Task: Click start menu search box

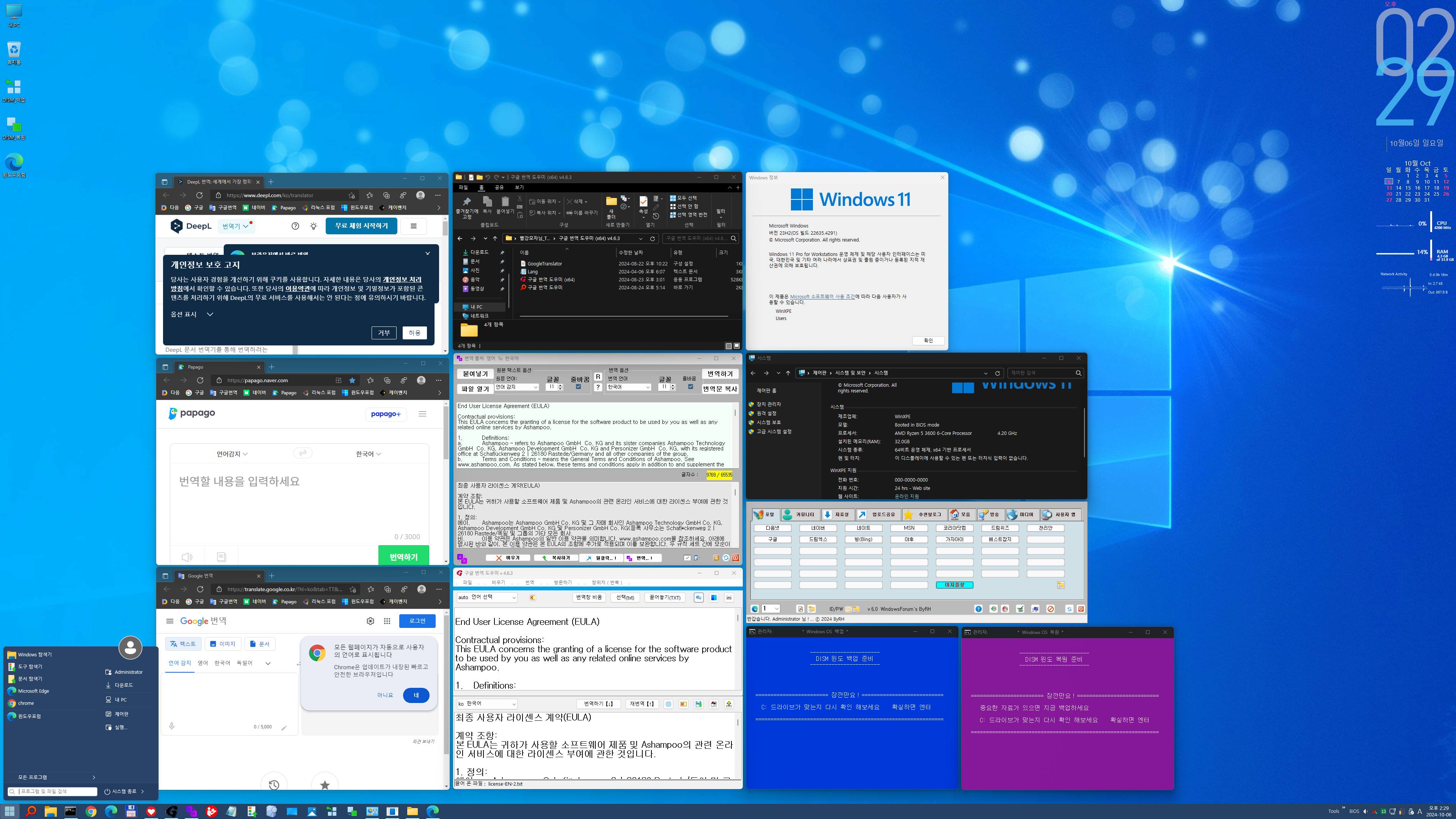Action: click(52, 791)
